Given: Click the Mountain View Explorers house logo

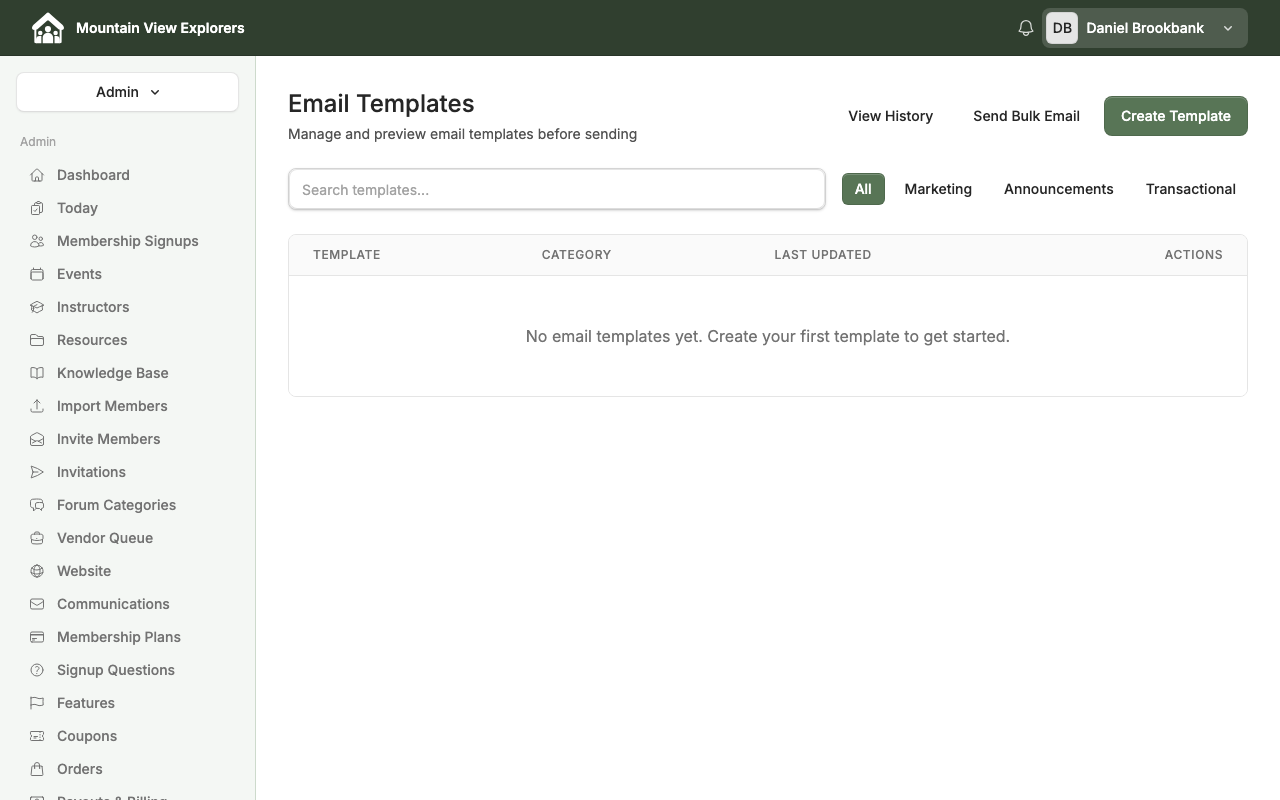Looking at the screenshot, I should coord(47,28).
